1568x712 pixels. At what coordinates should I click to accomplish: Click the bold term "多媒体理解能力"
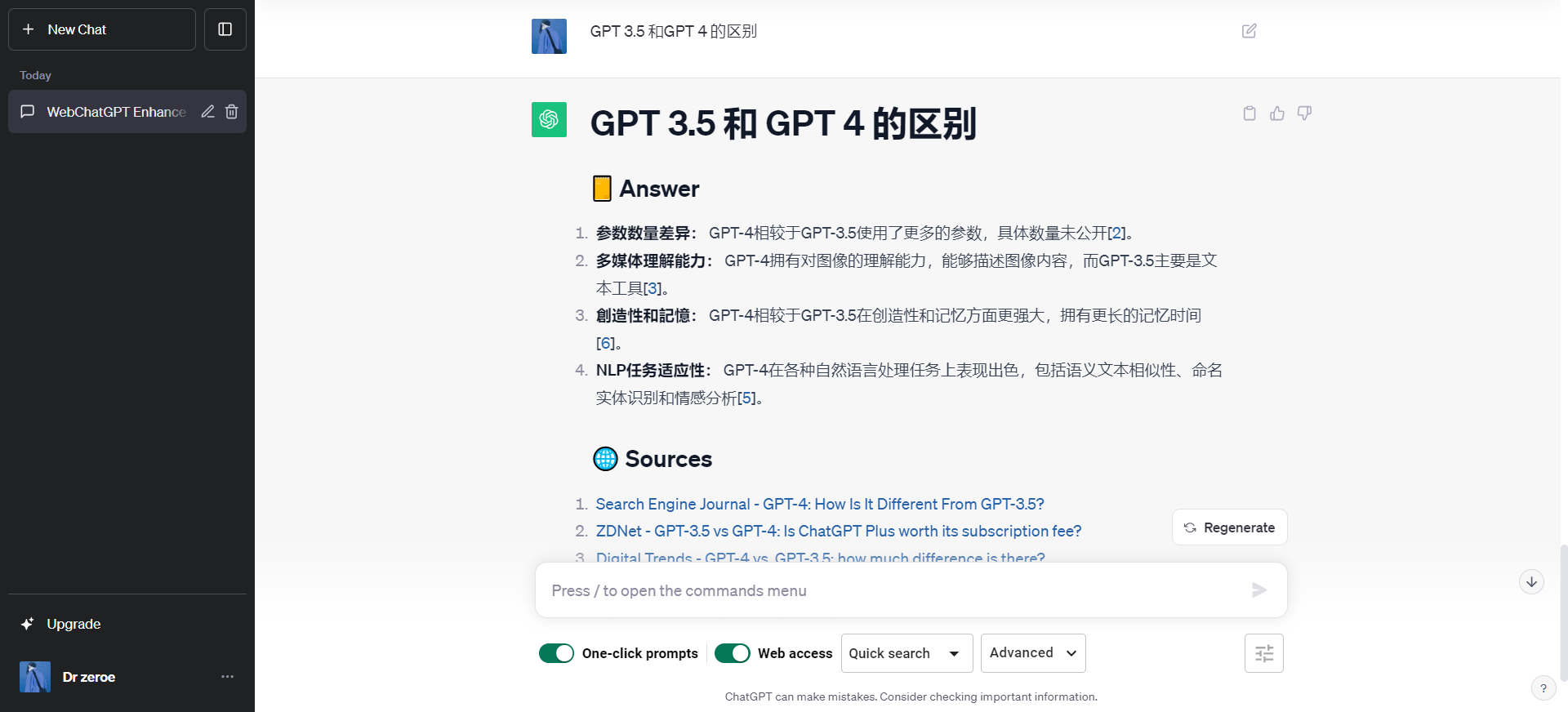[x=651, y=261]
